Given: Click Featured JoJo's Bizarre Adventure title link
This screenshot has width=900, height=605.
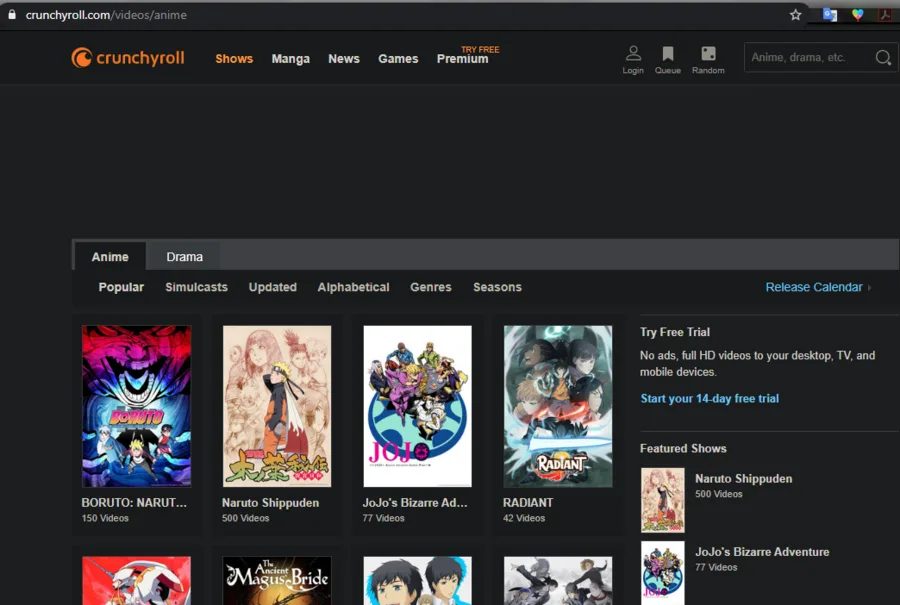Looking at the screenshot, I should (x=762, y=552).
